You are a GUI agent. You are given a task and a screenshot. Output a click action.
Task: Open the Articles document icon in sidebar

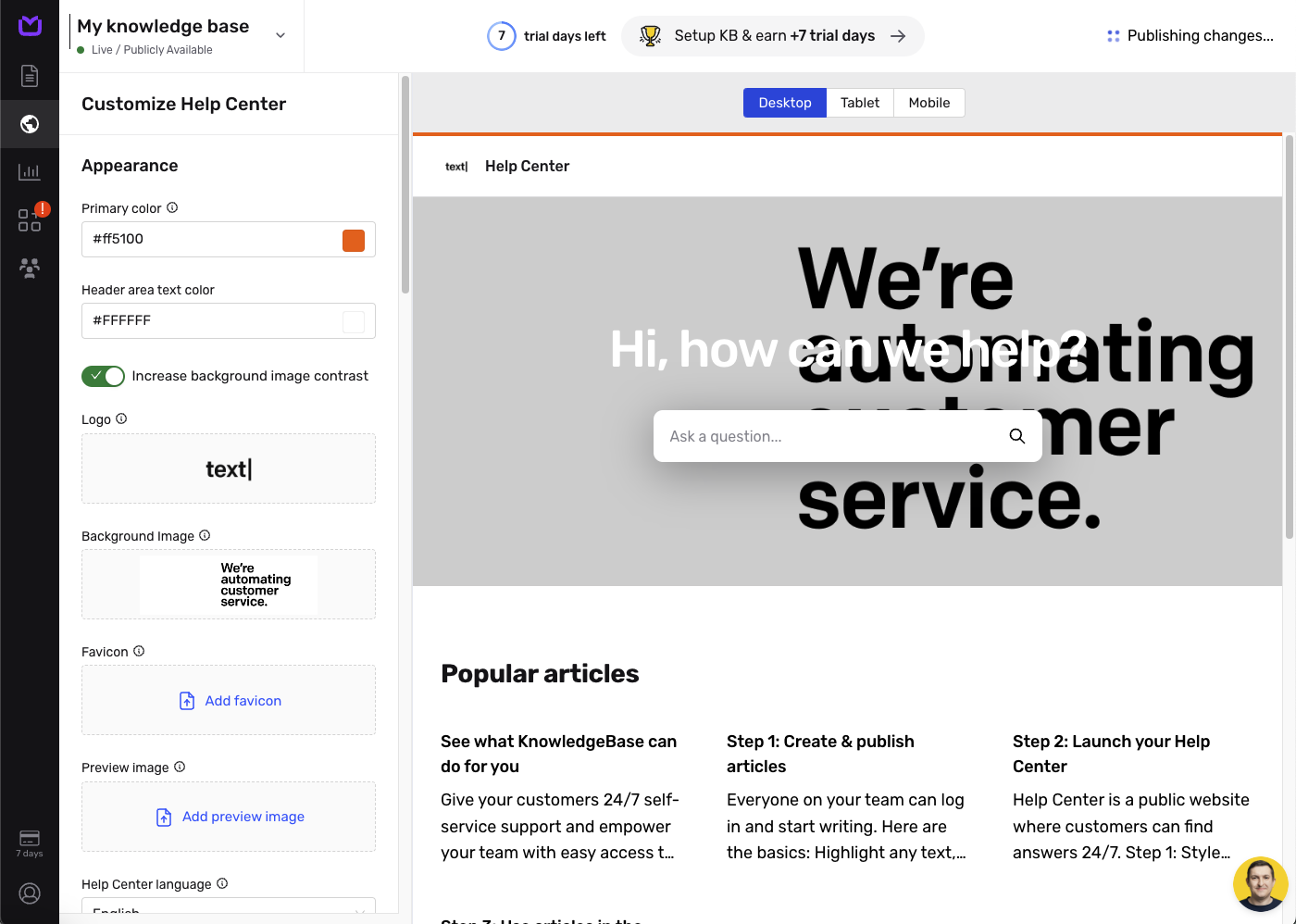point(30,76)
